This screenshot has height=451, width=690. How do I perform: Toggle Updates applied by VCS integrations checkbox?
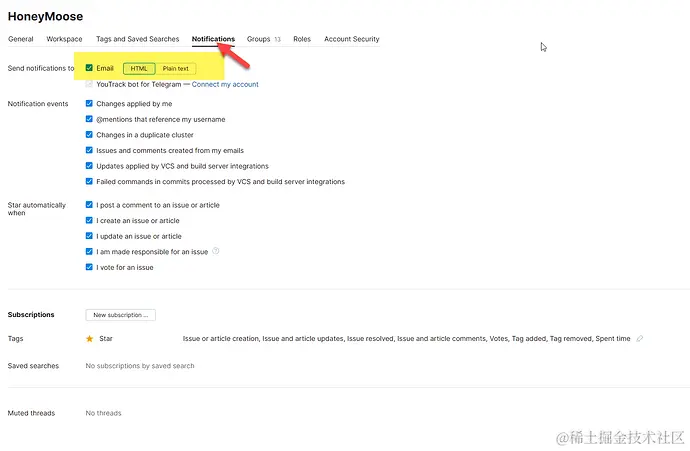(89, 166)
